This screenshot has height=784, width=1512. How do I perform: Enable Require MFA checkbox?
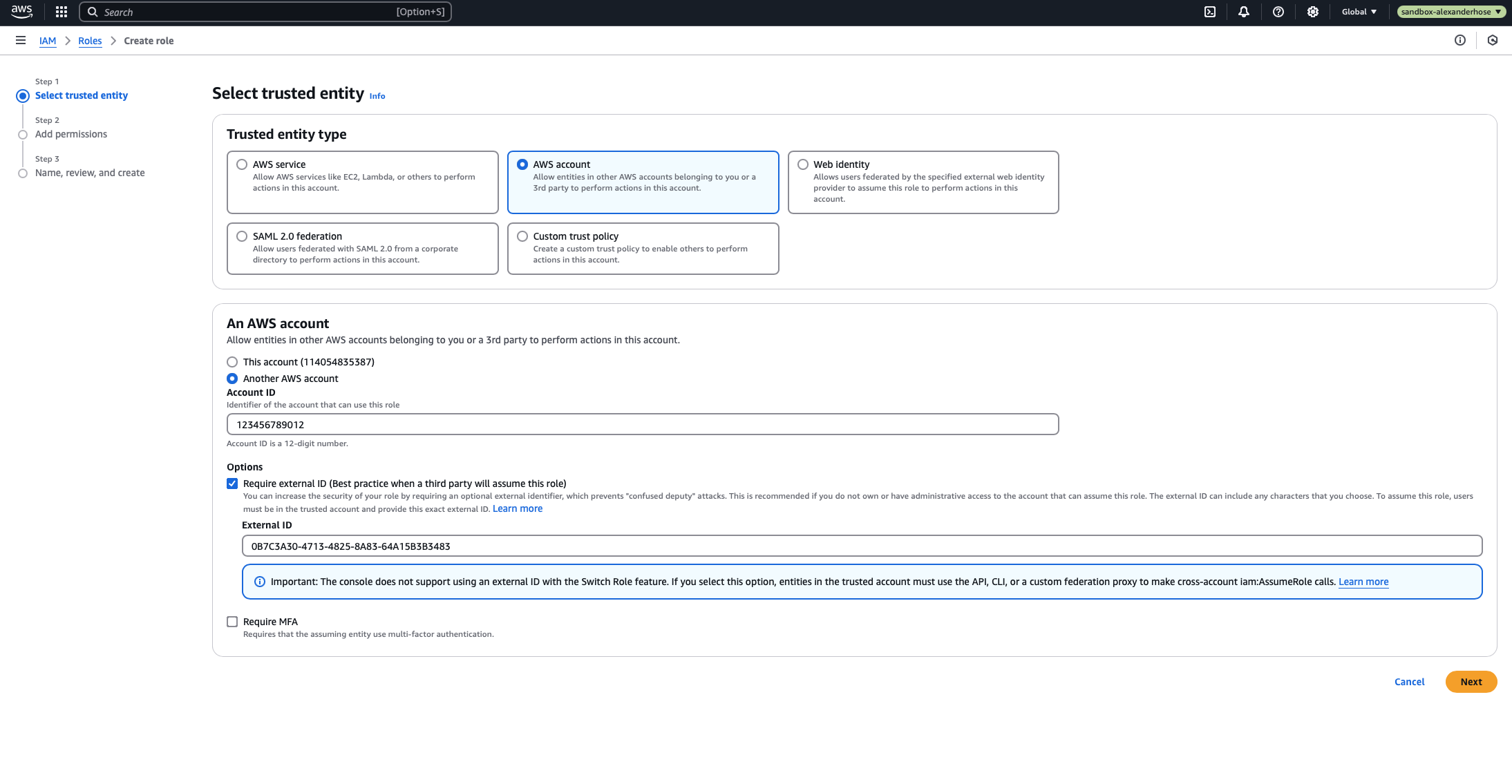(x=232, y=621)
